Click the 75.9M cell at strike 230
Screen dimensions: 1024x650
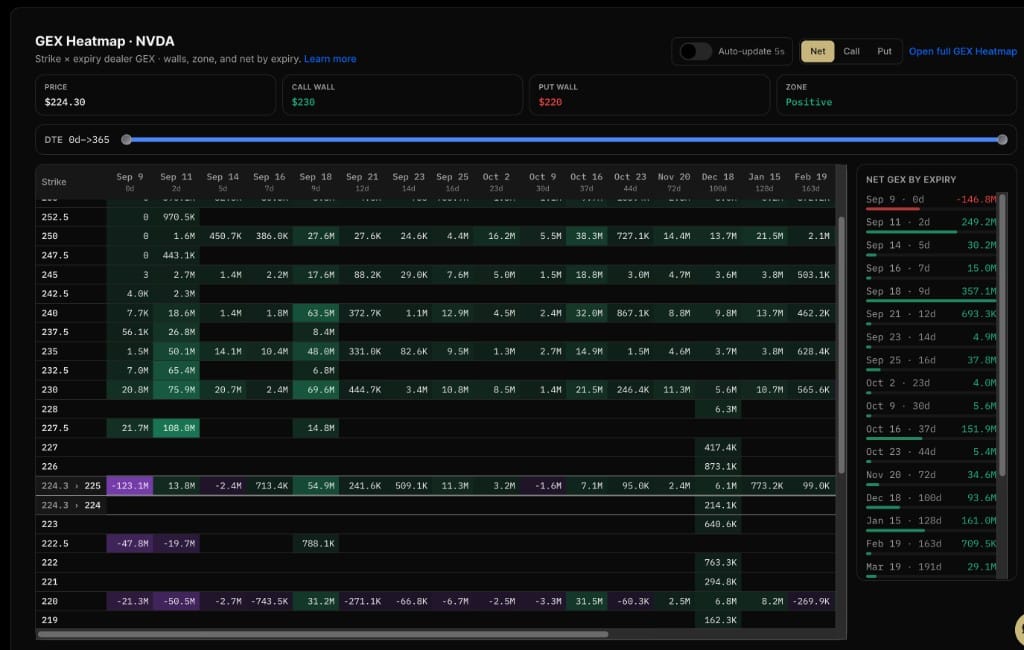tap(176, 390)
